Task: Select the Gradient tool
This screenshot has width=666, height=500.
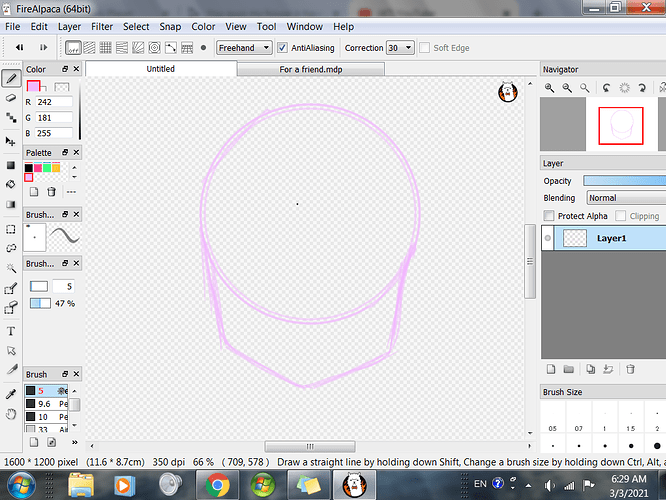Action: 11,204
